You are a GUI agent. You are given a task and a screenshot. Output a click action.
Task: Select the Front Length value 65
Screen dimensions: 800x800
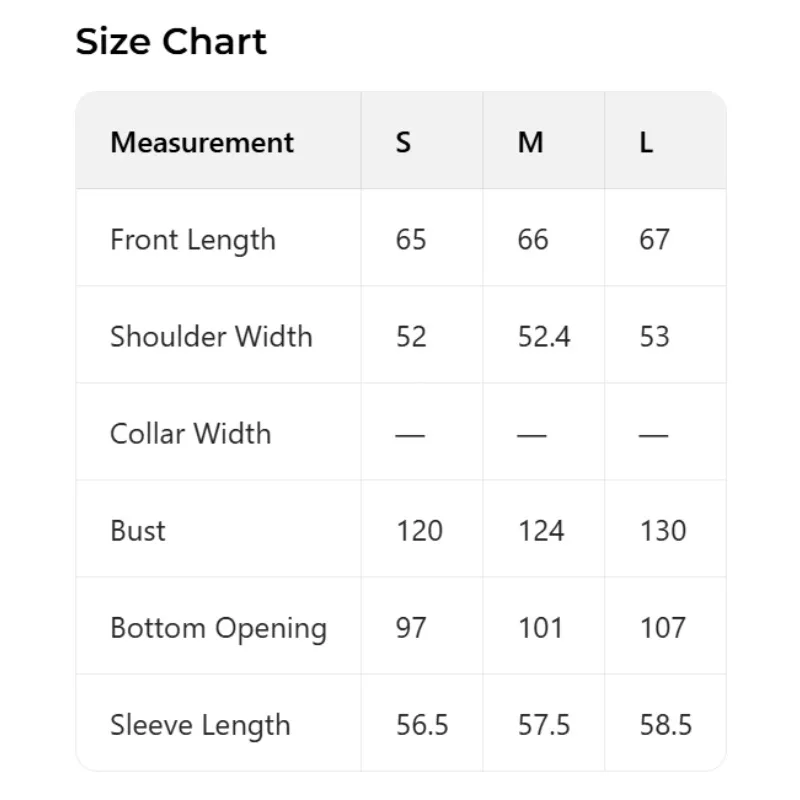point(411,240)
